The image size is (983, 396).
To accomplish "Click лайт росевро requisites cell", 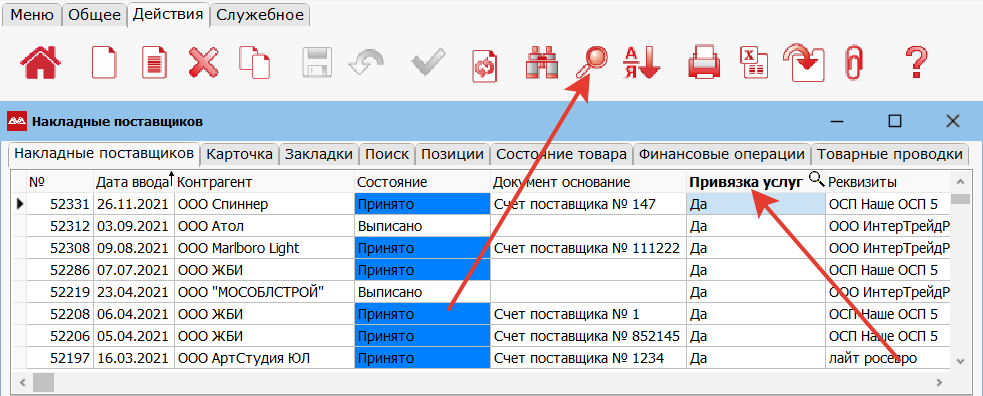I will click(888, 358).
